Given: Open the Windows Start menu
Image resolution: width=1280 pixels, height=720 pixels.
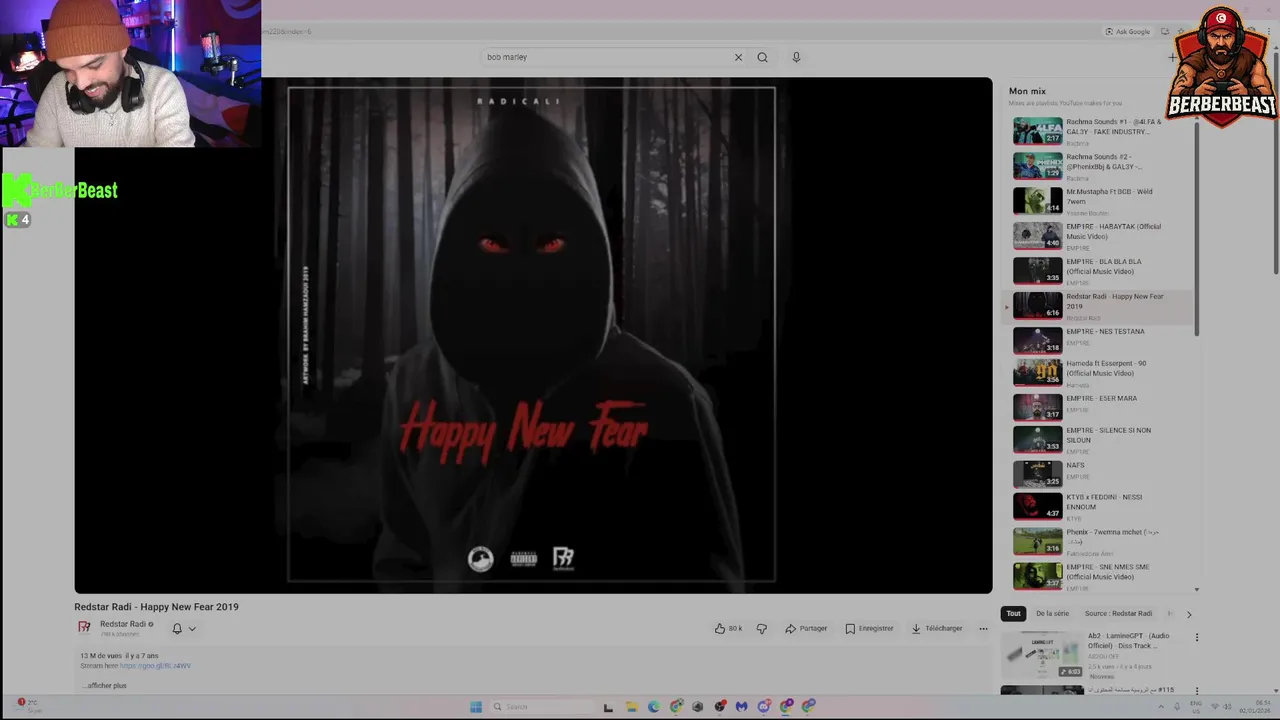Looking at the screenshot, I should click(476, 707).
